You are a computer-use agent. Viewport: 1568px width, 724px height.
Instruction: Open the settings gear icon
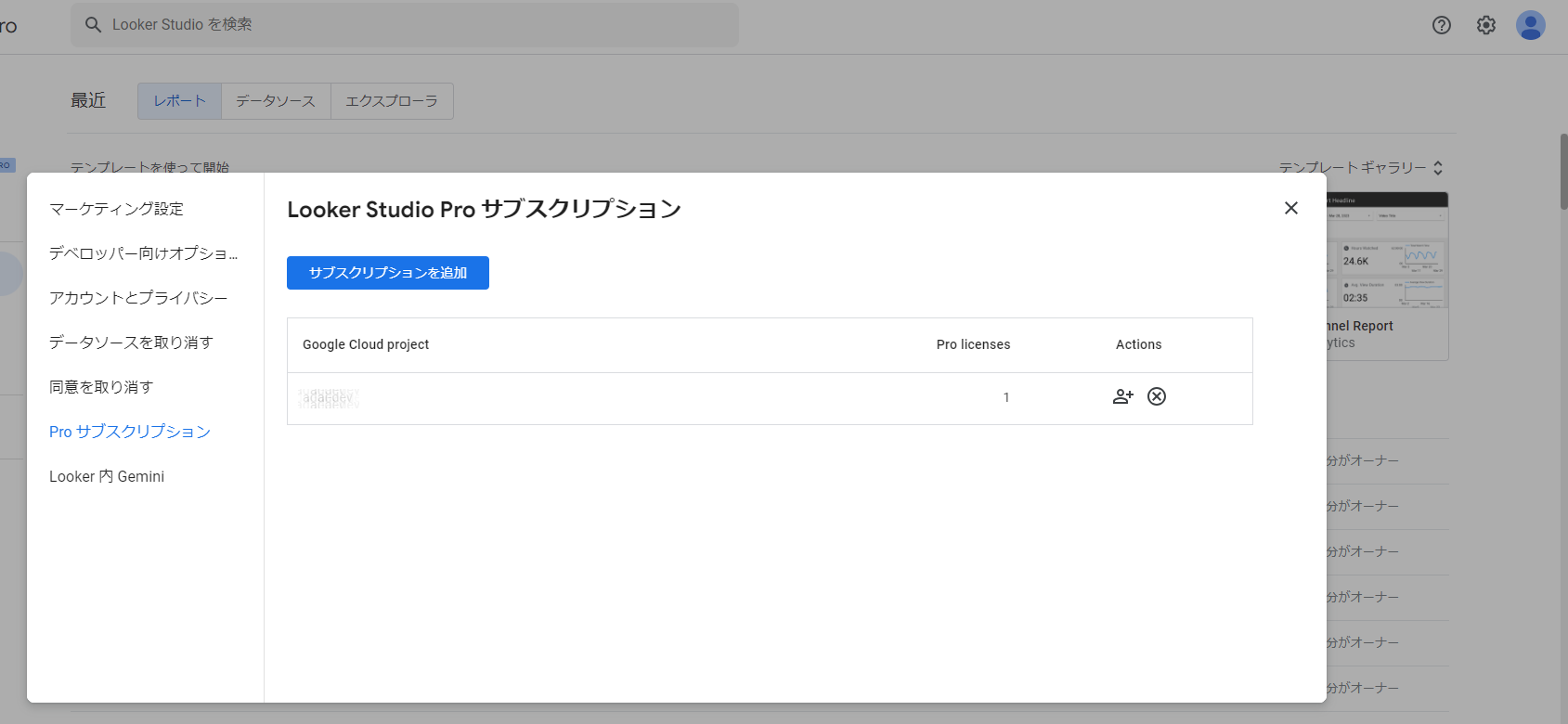1485,25
